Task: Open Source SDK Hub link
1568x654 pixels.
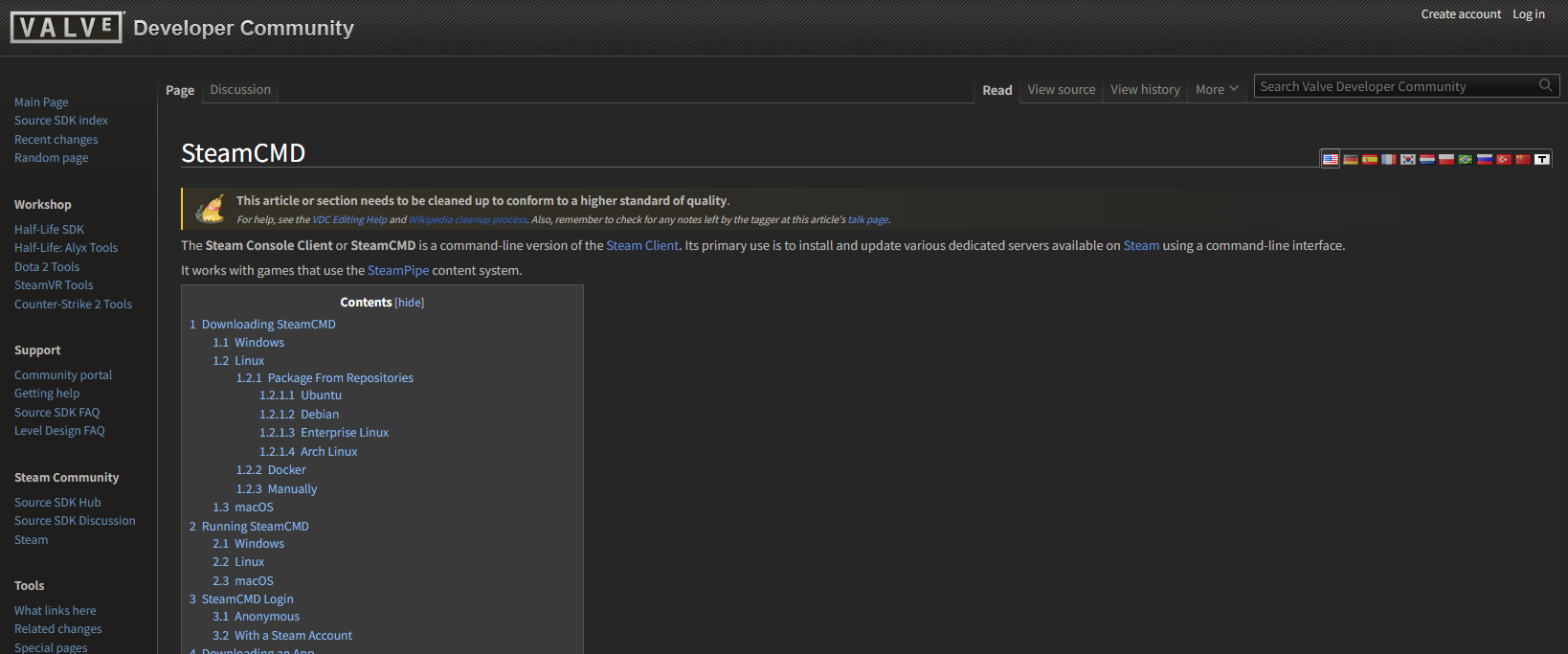Action: click(x=57, y=503)
